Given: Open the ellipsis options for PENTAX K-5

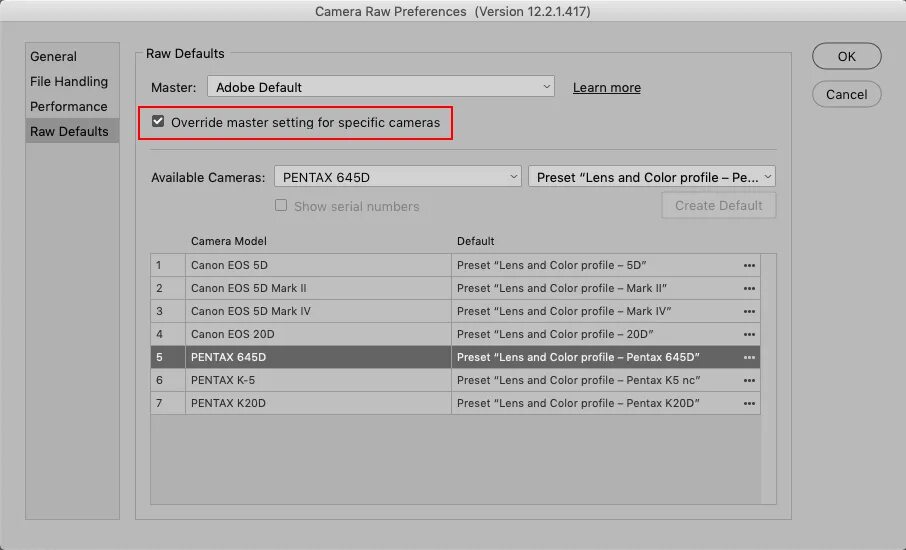Looking at the screenshot, I should [749, 380].
